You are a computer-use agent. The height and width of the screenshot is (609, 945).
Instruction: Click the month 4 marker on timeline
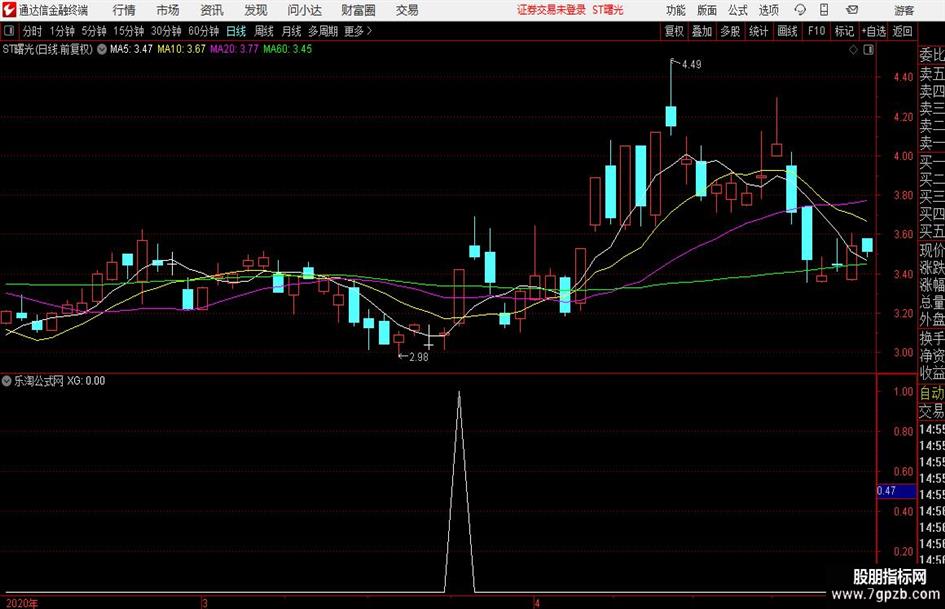coord(537,603)
